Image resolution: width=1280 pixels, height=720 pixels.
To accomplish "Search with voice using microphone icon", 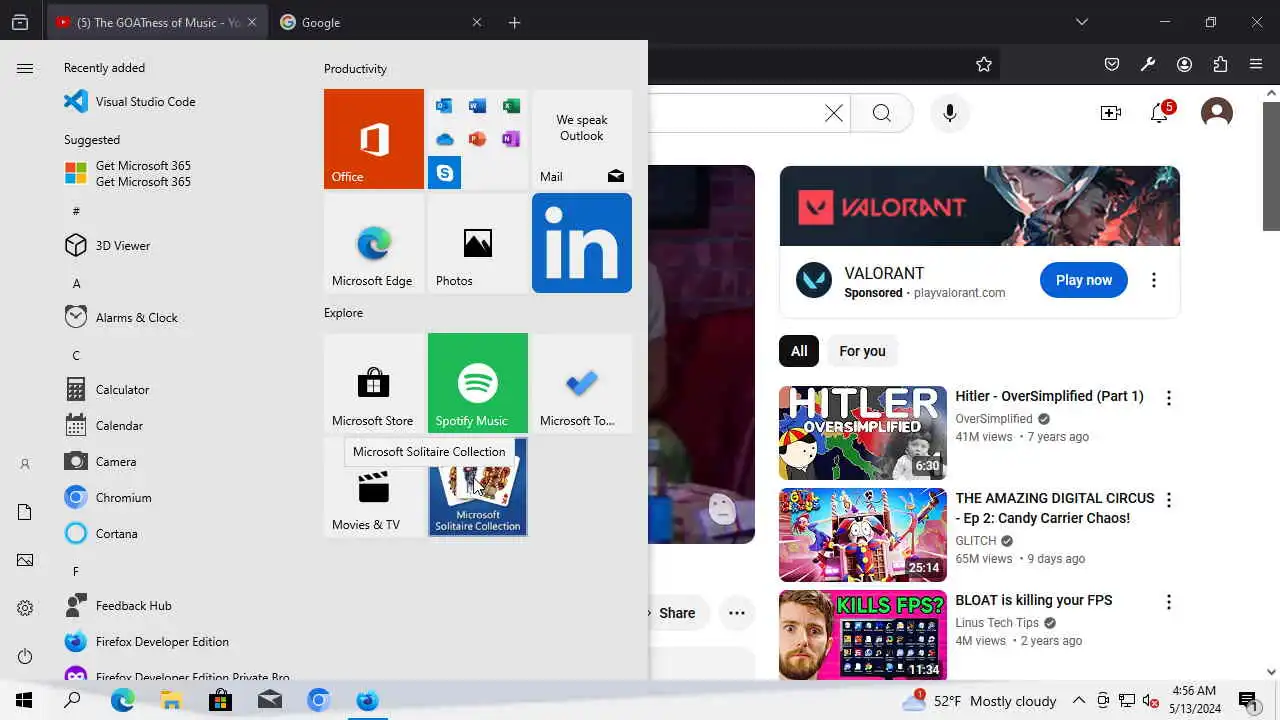I will (x=950, y=113).
